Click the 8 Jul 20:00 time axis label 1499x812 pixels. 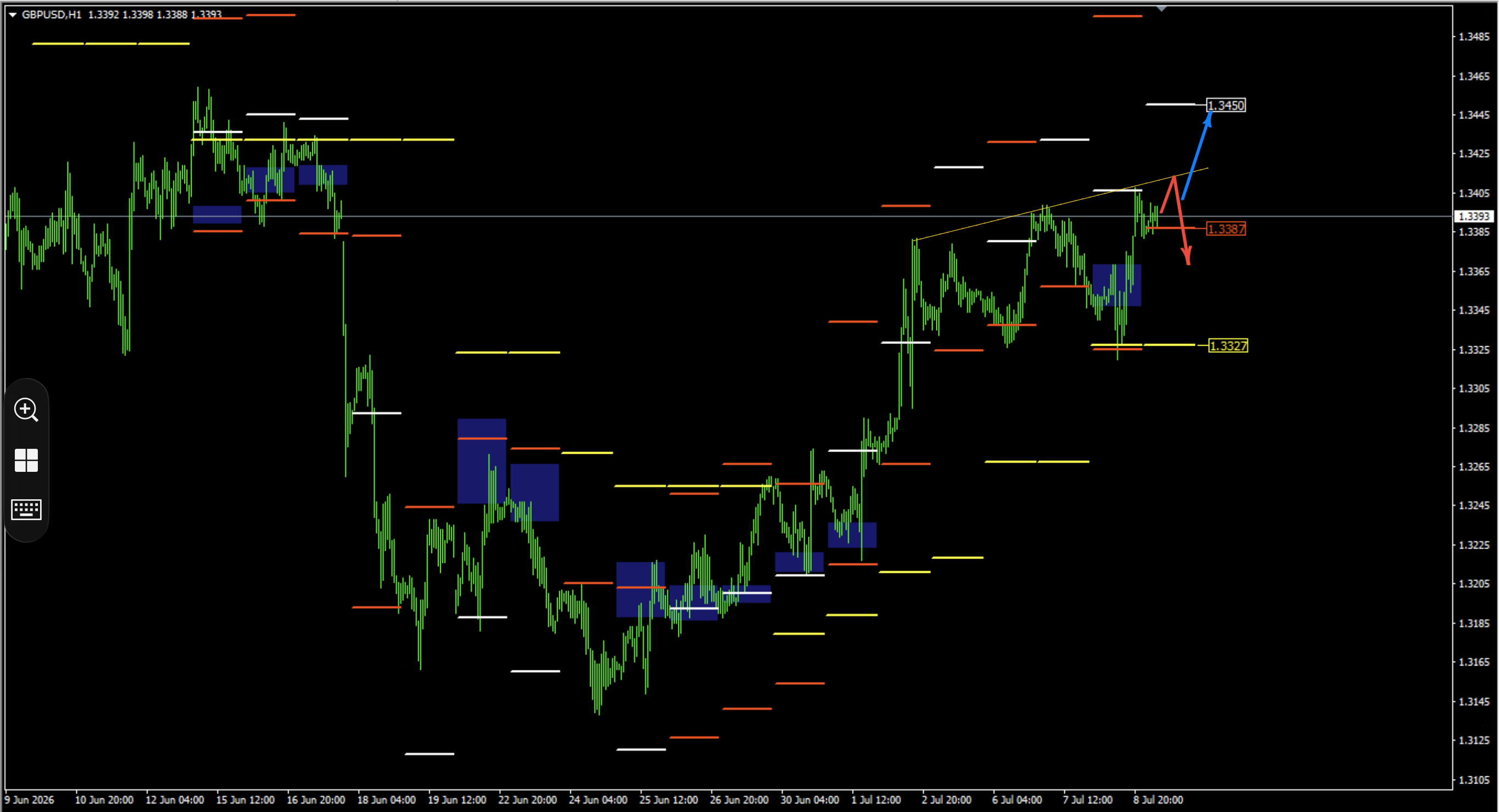point(1158,800)
